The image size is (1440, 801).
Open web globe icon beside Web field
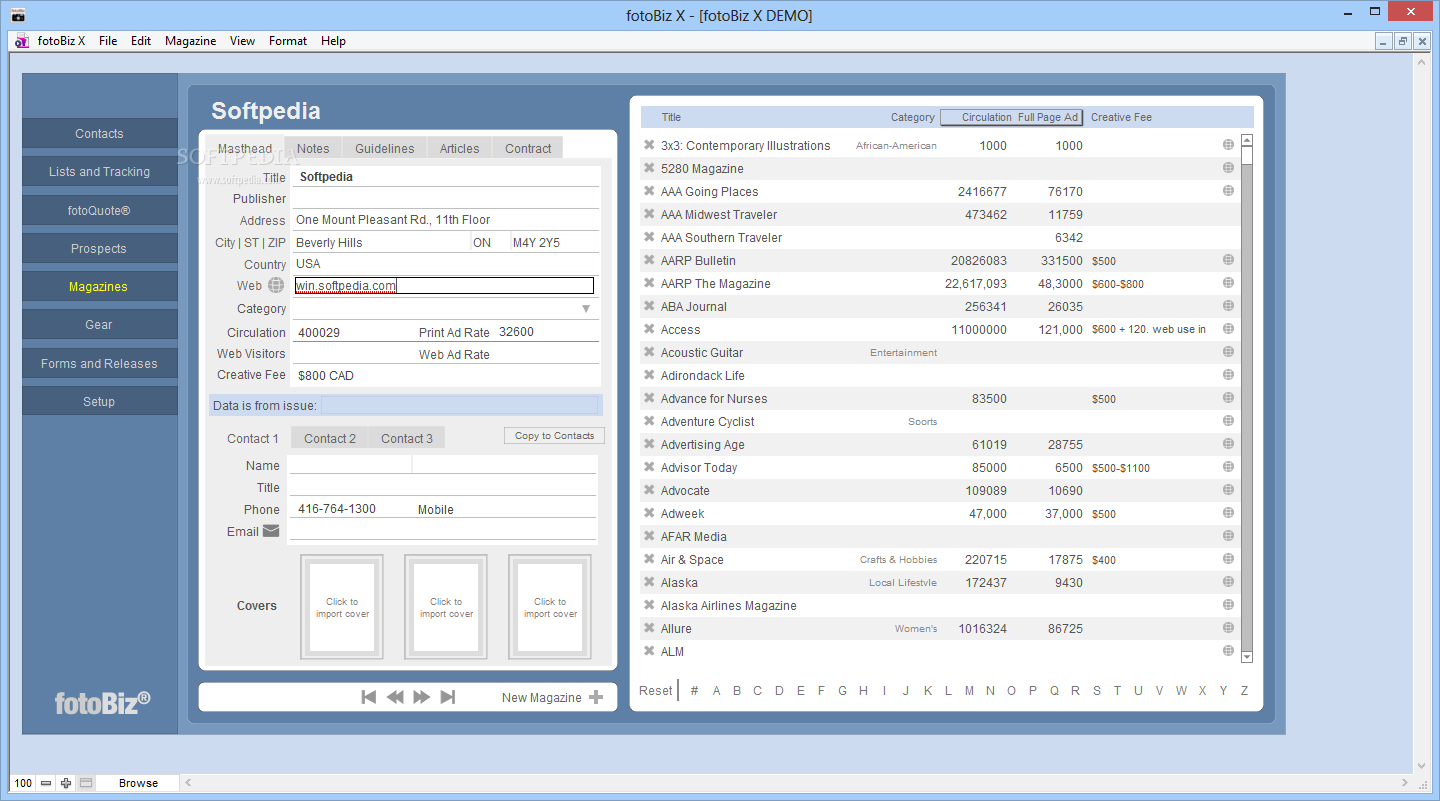[276, 286]
